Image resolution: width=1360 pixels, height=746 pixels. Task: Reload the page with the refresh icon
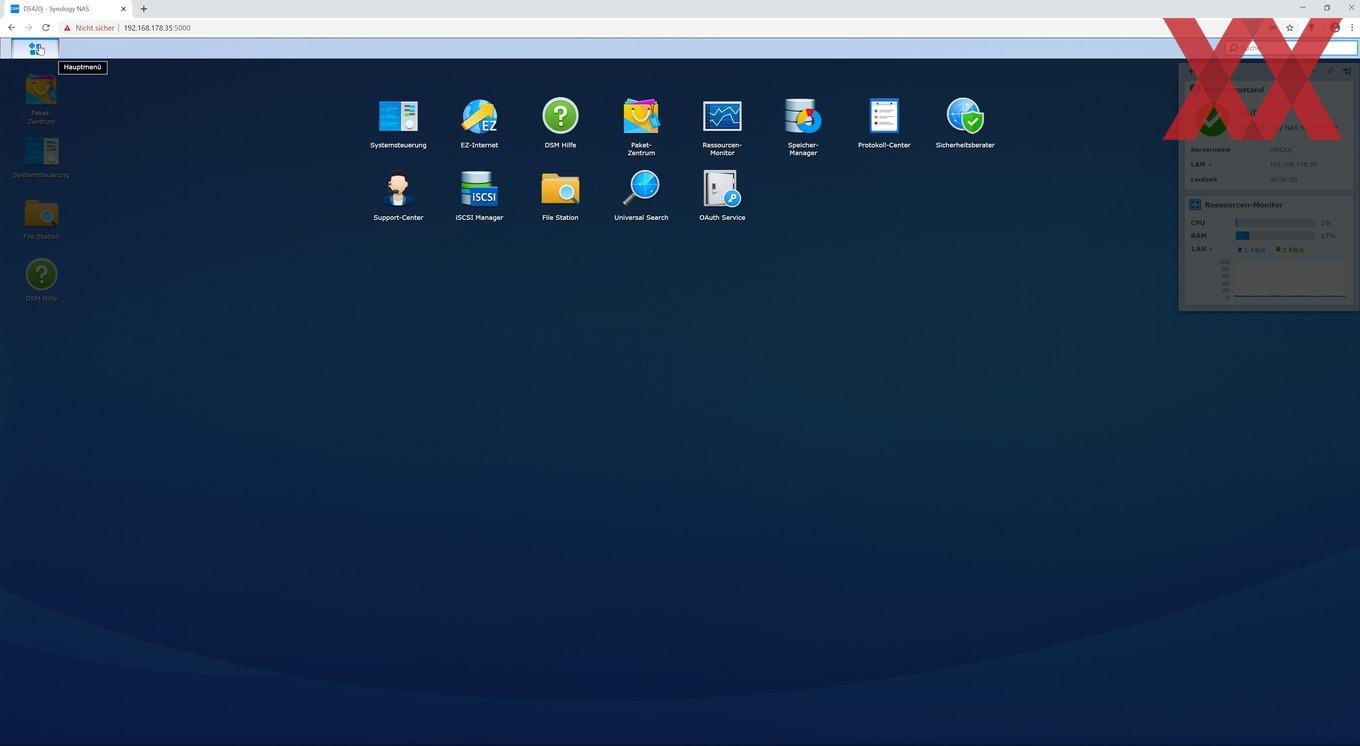pos(45,27)
